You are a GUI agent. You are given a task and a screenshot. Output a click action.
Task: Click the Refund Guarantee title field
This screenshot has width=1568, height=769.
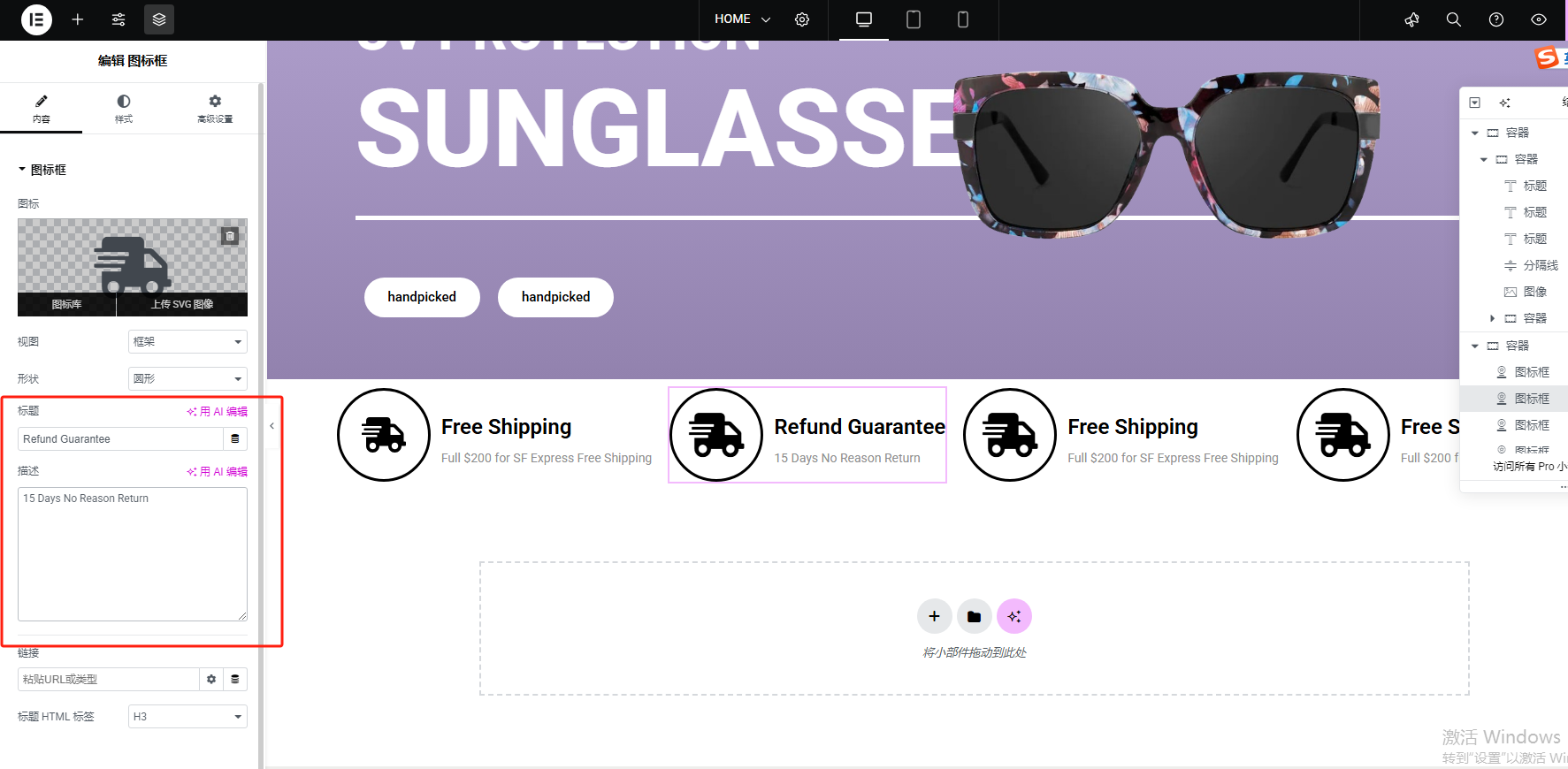click(x=120, y=438)
